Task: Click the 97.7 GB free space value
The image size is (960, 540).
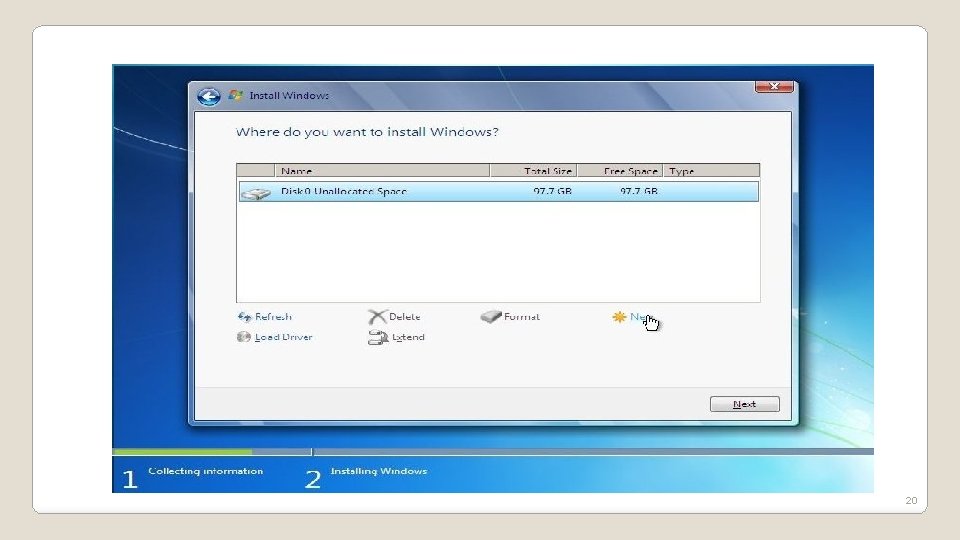Action: click(639, 191)
